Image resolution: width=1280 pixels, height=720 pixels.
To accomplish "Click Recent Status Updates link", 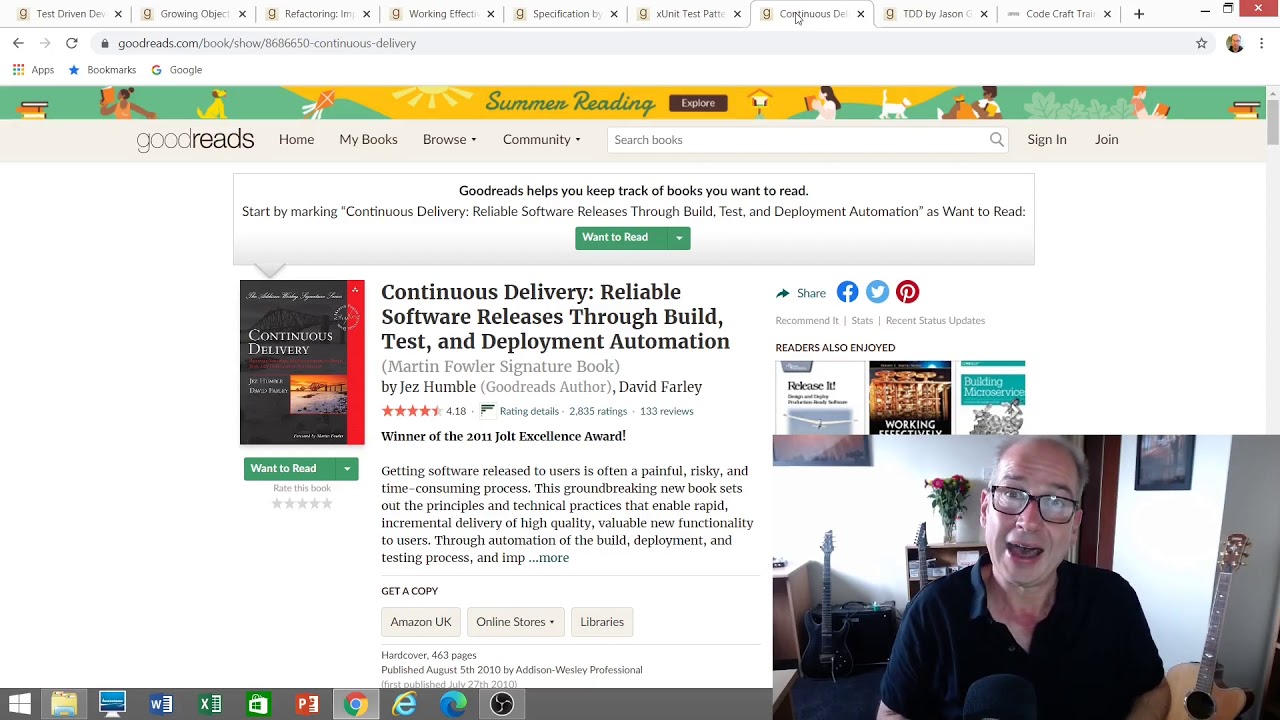I will (935, 321).
